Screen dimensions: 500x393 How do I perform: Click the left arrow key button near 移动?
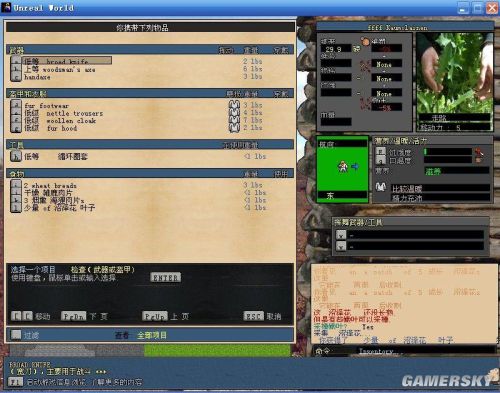(x=16, y=316)
